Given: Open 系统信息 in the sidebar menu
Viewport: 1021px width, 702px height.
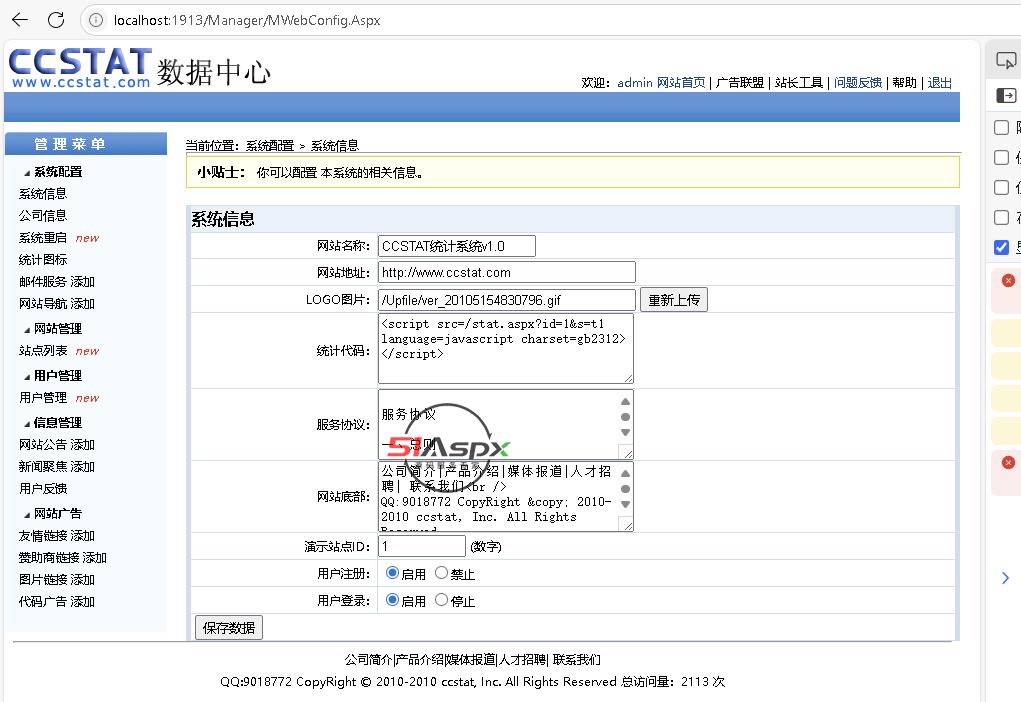Looking at the screenshot, I should pos(43,194).
